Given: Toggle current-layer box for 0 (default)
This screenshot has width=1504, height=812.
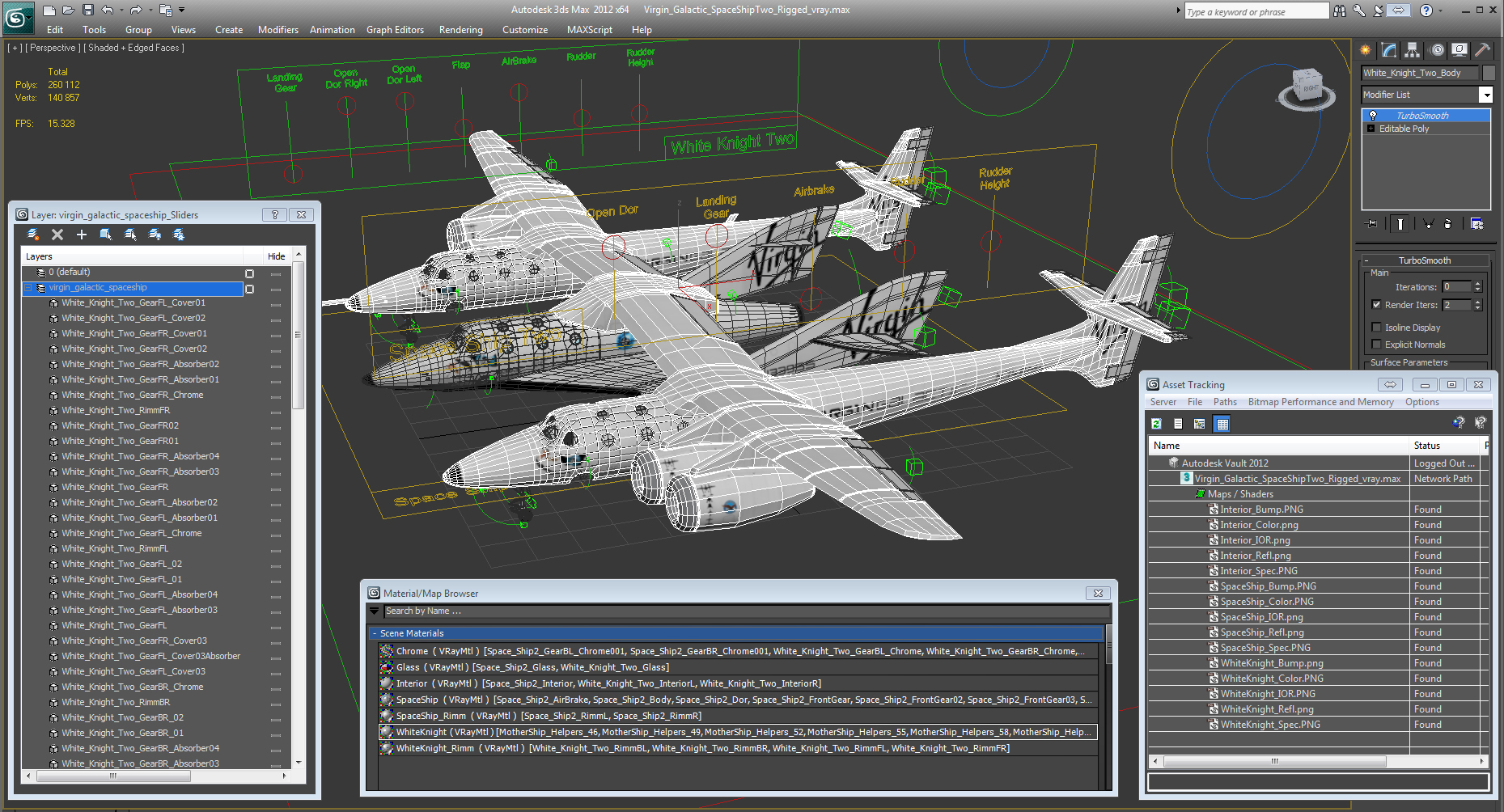Looking at the screenshot, I should pos(249,274).
